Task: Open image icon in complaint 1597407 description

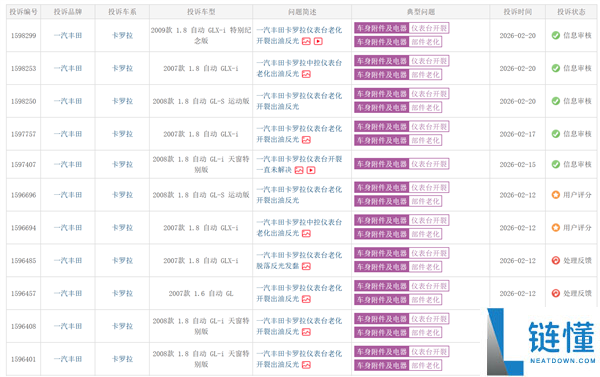Action: coord(299,170)
